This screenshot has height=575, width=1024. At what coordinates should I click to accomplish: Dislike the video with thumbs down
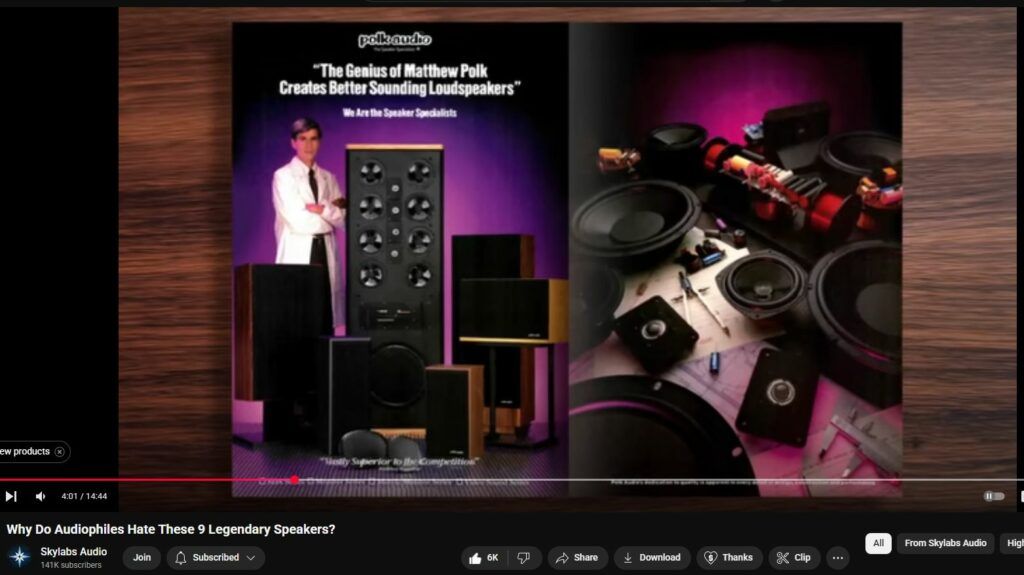523,558
